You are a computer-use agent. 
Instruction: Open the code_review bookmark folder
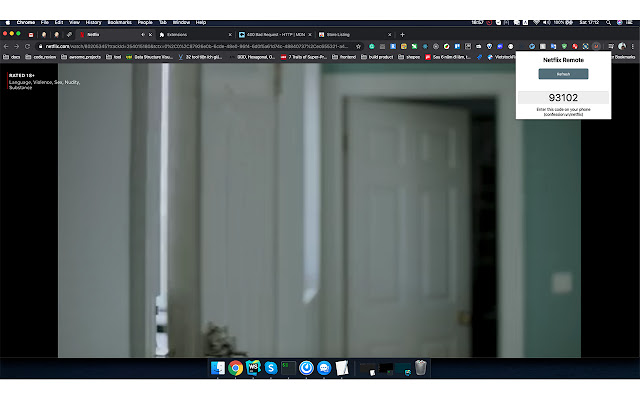[40, 57]
